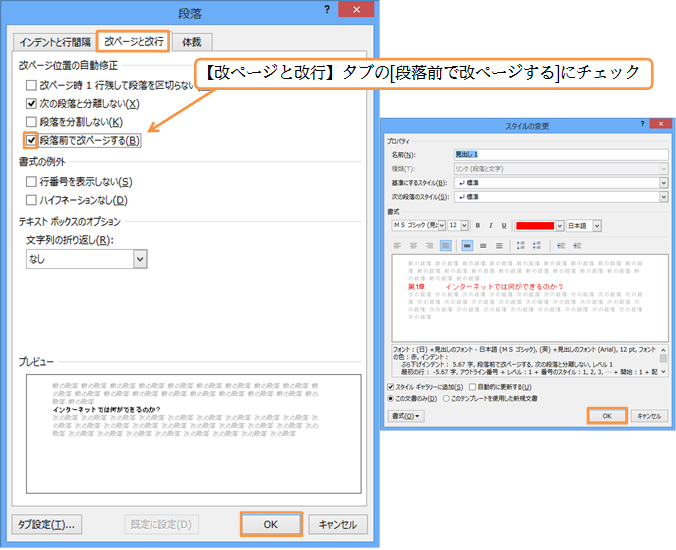Align text right in style dialog
The width and height of the screenshot is (676, 550).
coord(429,246)
